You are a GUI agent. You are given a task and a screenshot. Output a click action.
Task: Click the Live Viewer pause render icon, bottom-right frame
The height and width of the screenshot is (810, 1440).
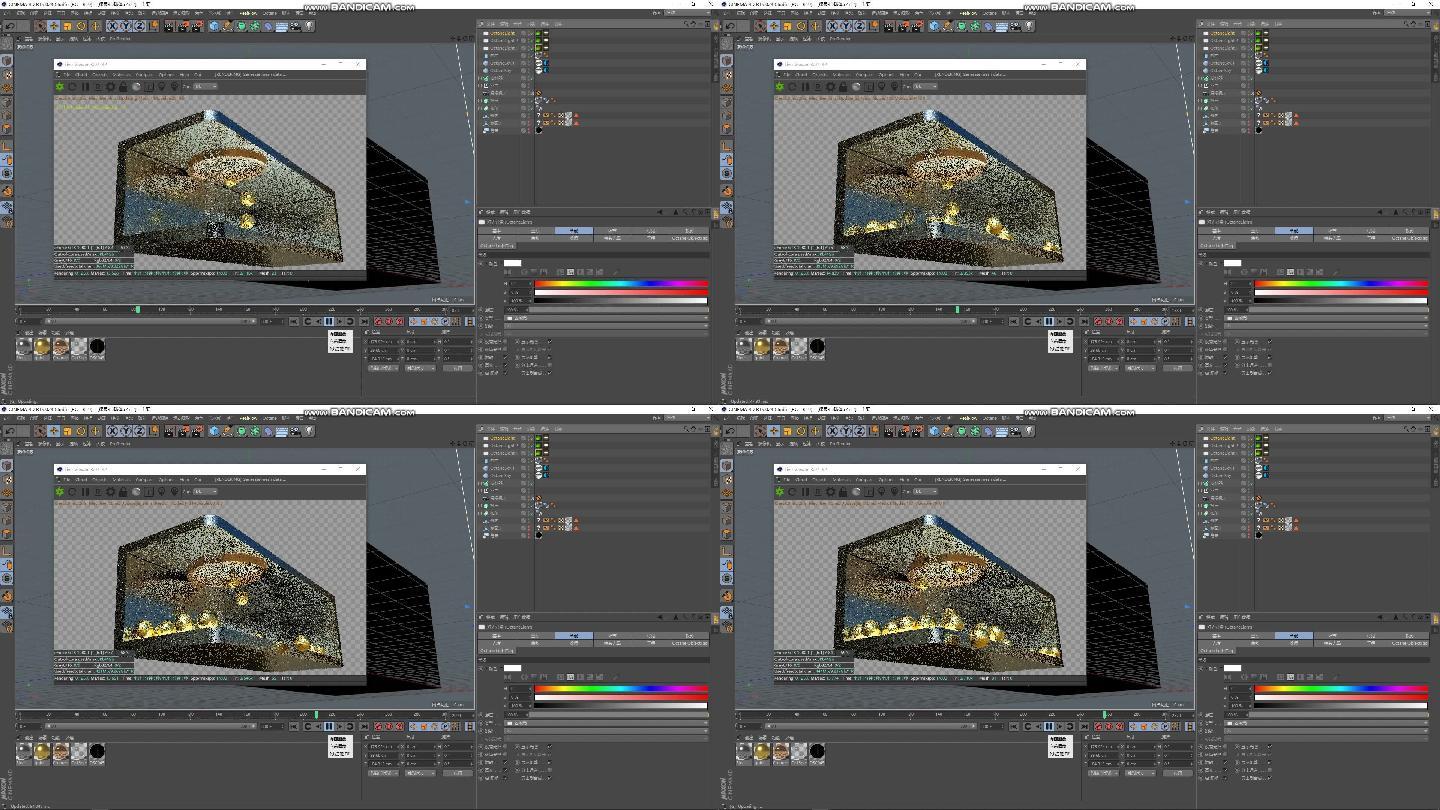[x=805, y=491]
